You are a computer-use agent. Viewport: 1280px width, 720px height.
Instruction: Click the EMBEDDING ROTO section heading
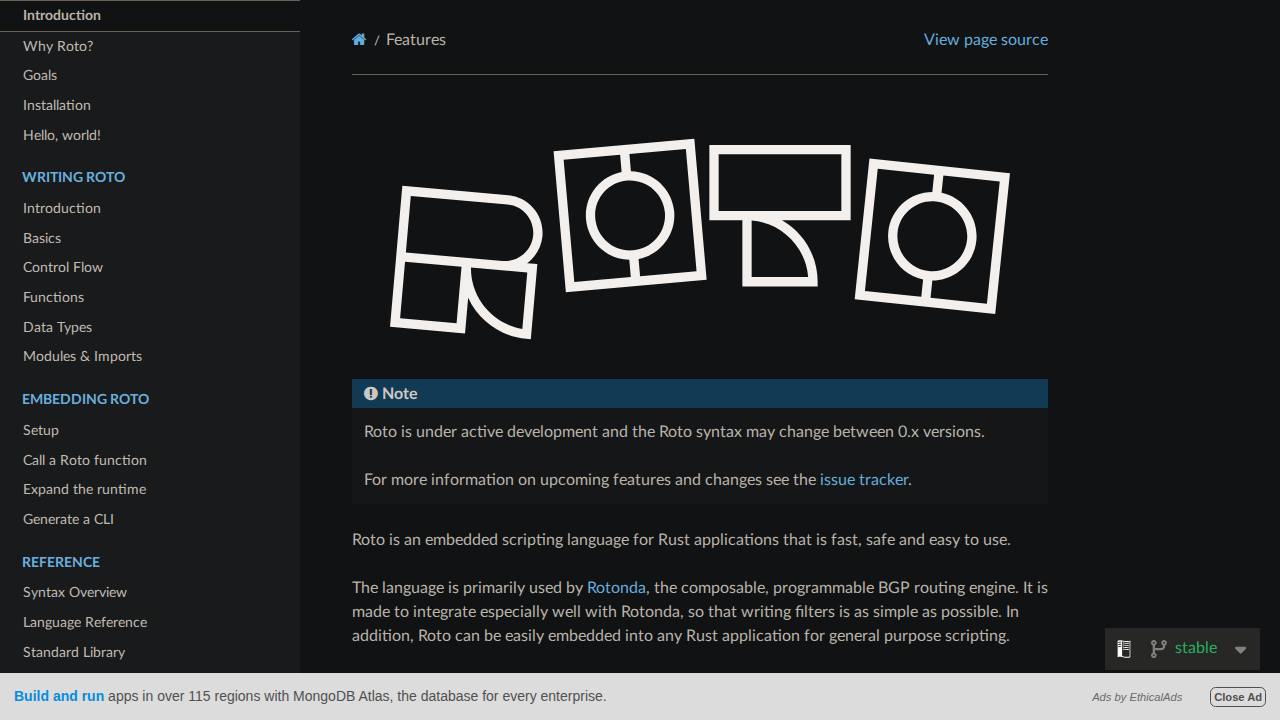pos(85,399)
